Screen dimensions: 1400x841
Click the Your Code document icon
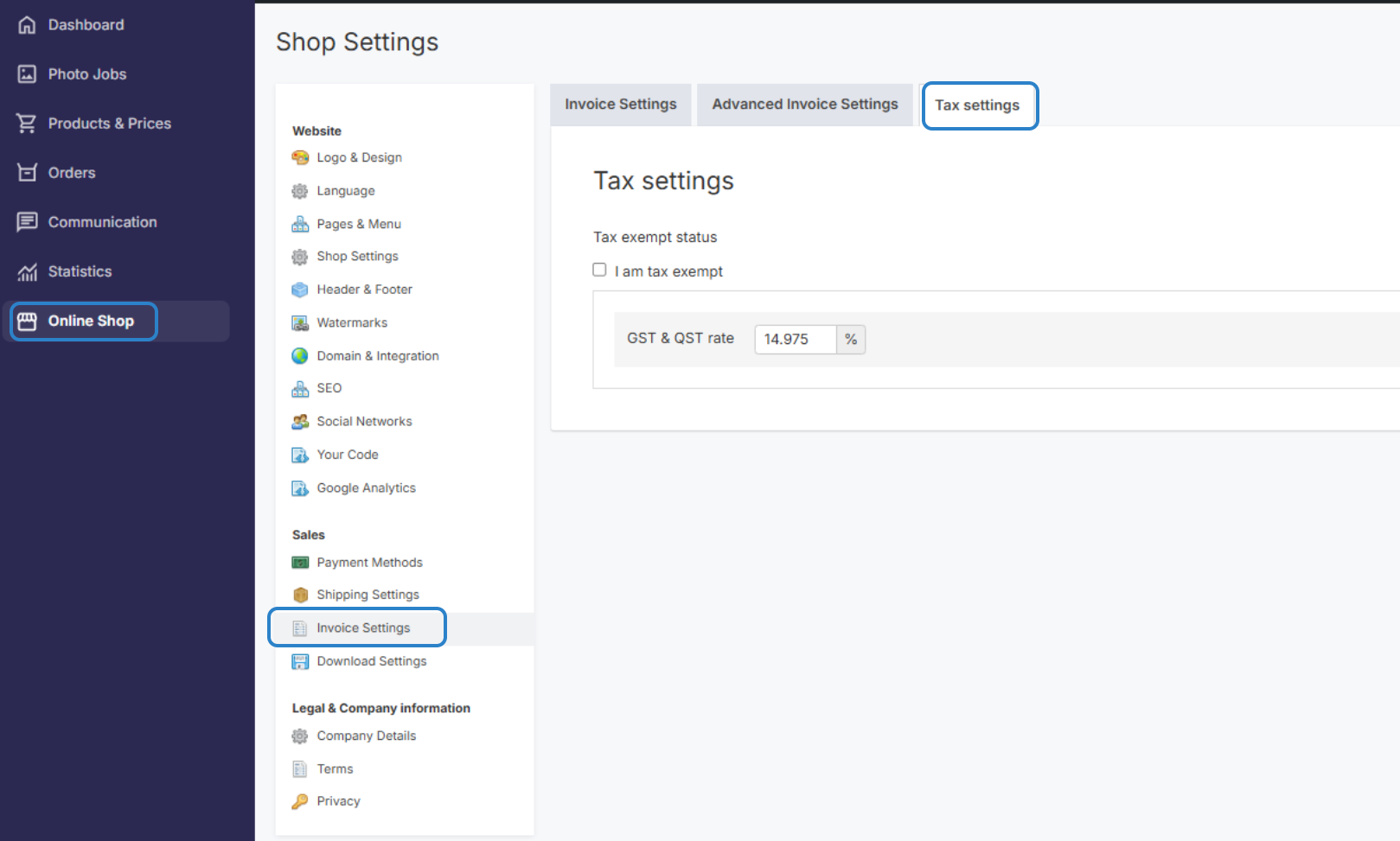pyautogui.click(x=300, y=456)
